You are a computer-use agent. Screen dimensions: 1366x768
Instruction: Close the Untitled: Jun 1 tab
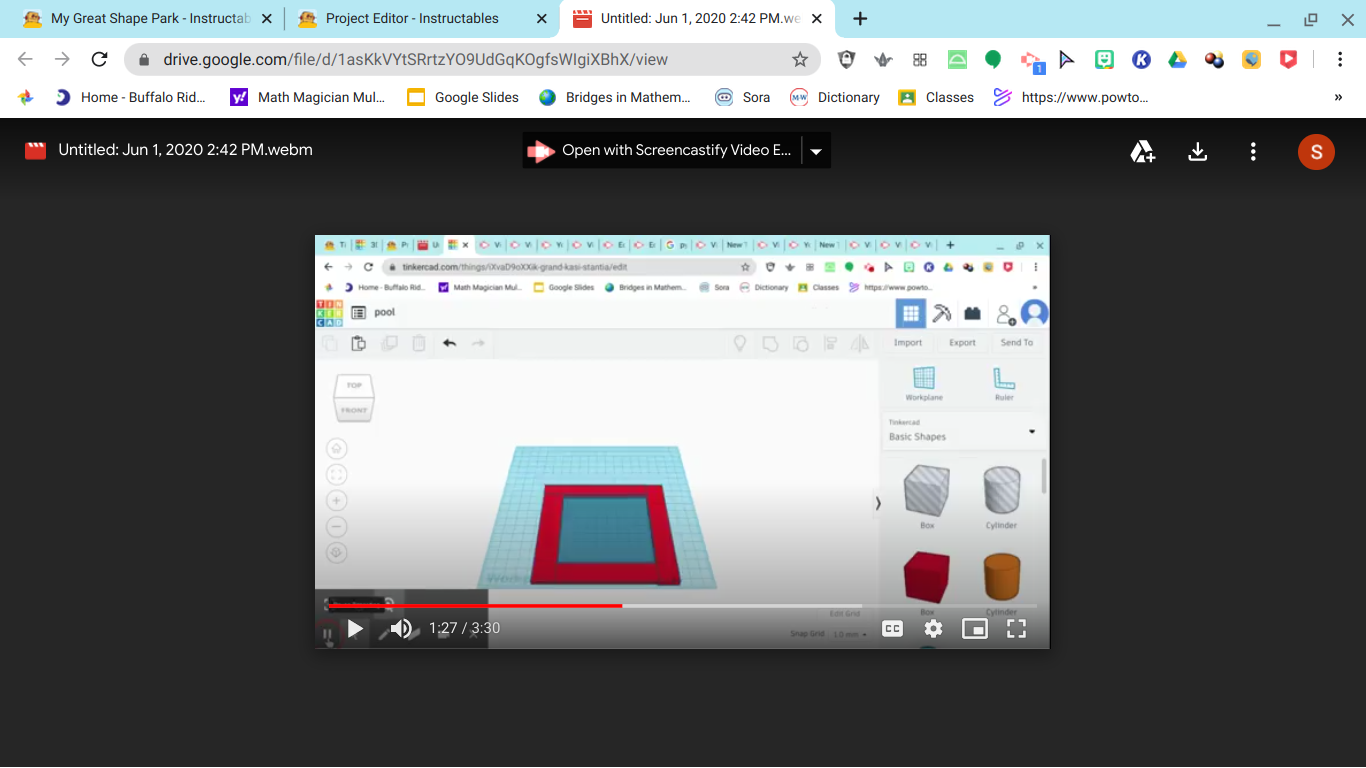817,19
